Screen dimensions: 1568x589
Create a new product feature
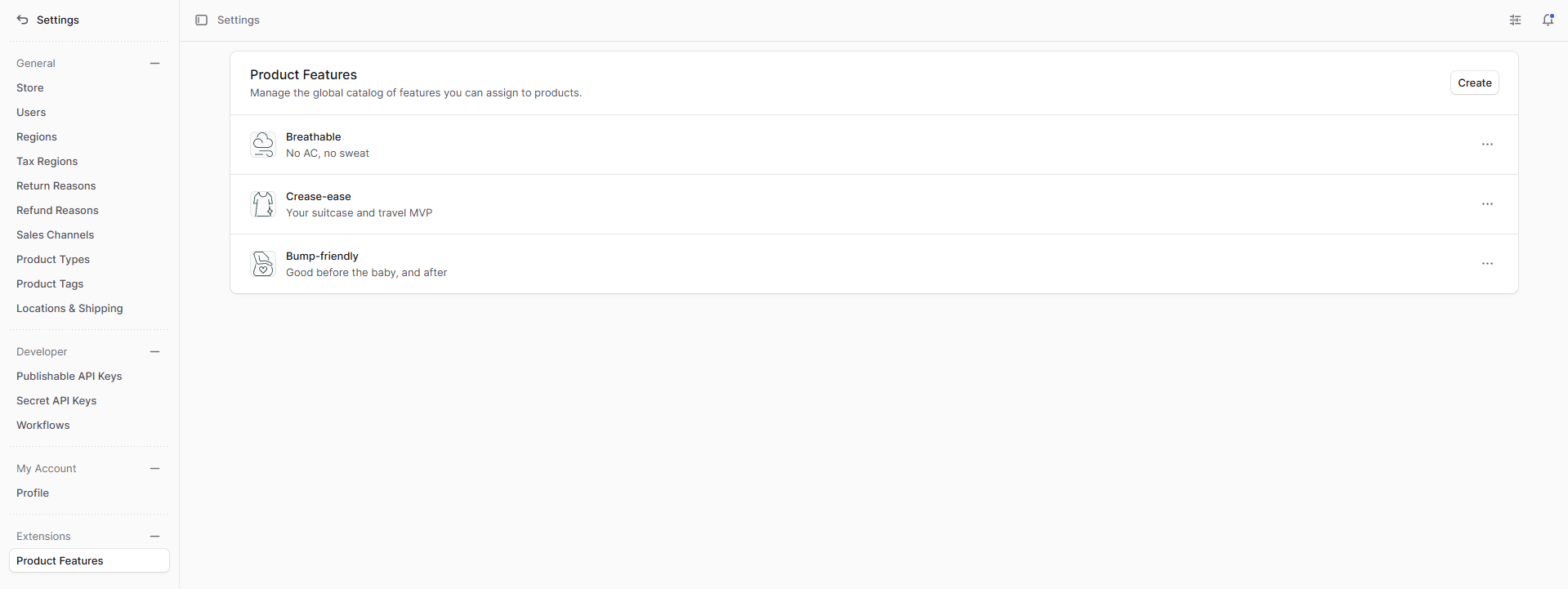1474,83
